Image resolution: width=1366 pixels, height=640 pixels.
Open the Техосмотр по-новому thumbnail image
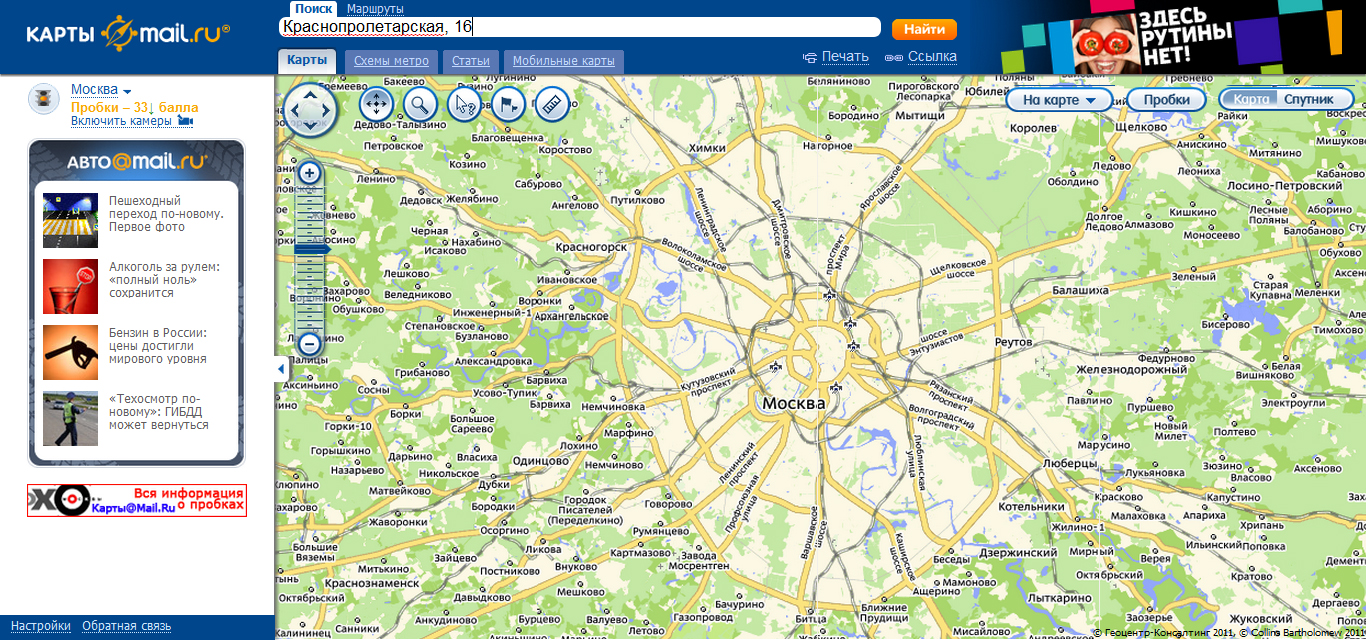tap(70, 418)
